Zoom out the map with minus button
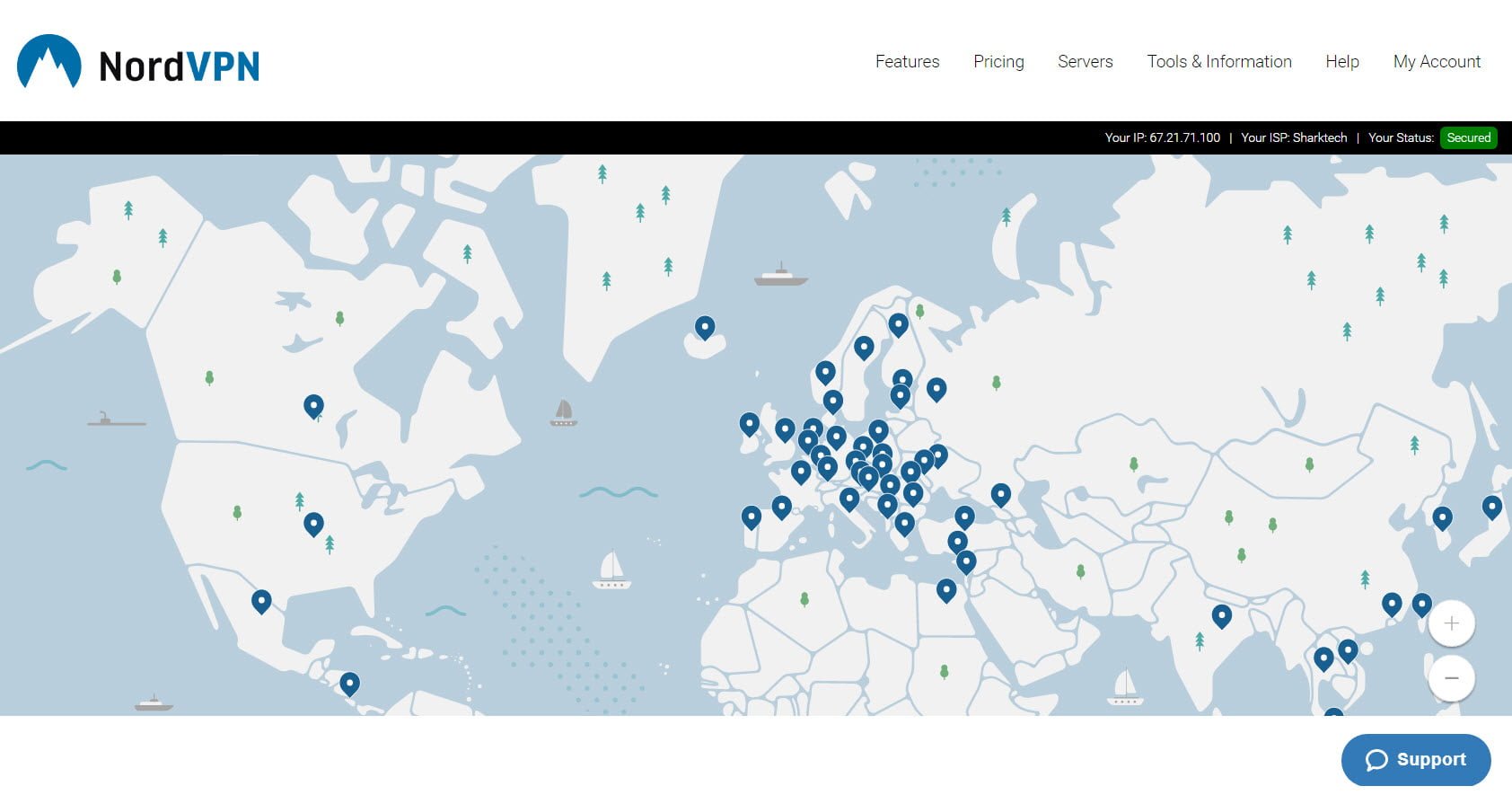1512x795 pixels. click(1451, 678)
